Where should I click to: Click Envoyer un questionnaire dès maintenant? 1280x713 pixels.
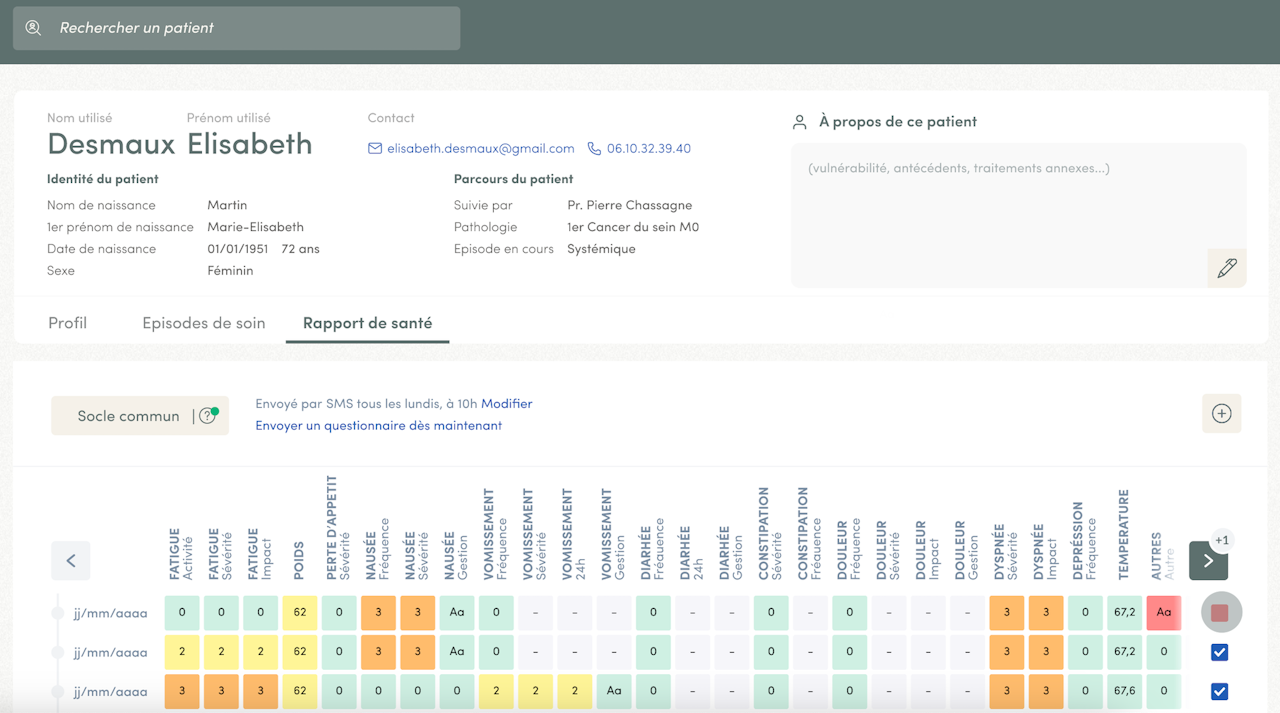(378, 426)
